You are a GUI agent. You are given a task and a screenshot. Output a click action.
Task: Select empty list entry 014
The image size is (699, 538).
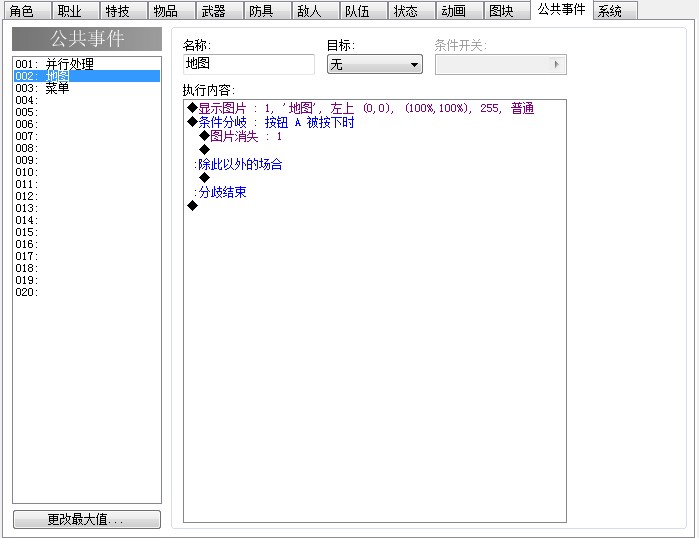[87, 221]
